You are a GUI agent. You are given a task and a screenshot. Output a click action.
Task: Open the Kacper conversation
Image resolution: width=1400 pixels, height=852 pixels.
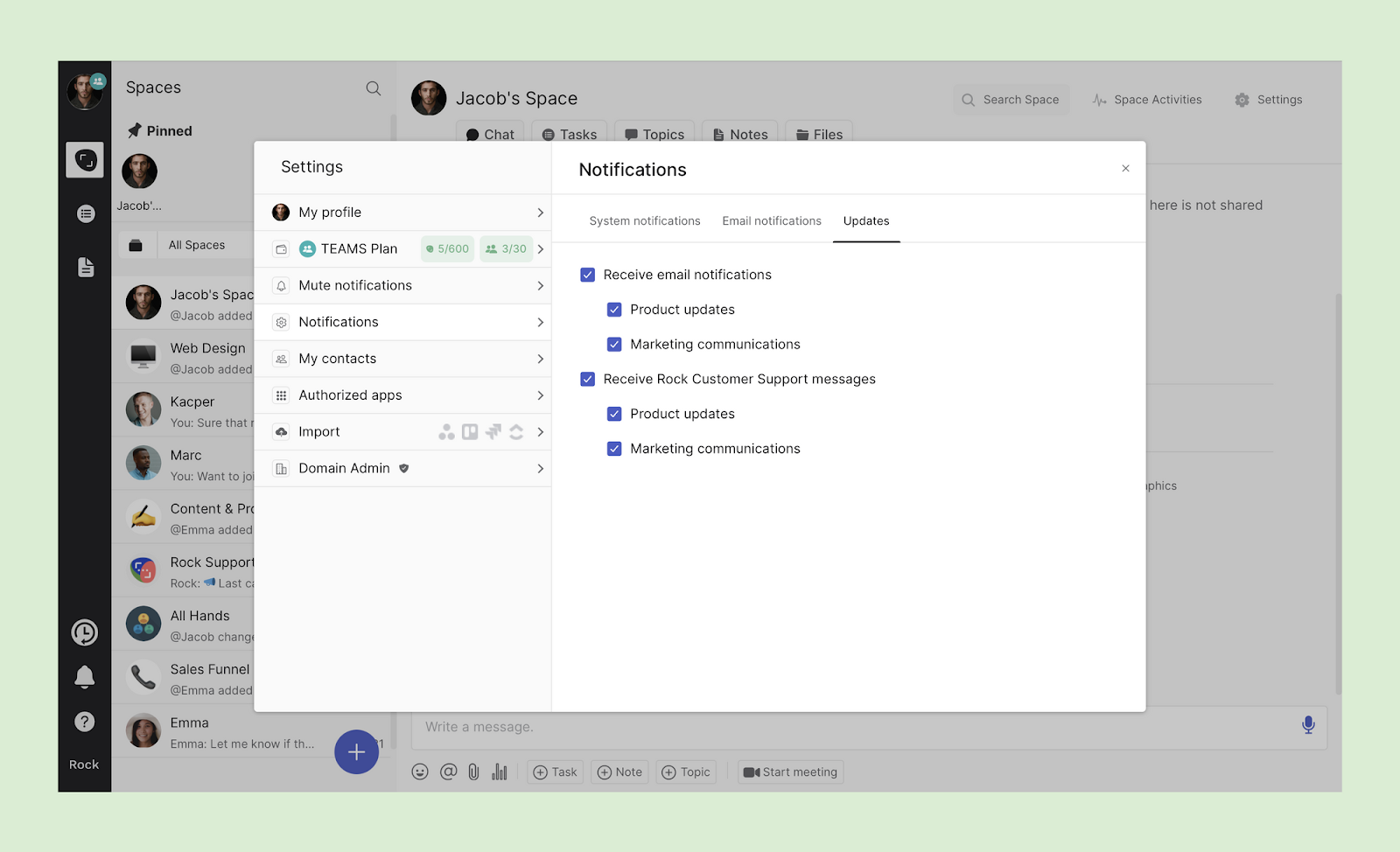(184, 411)
